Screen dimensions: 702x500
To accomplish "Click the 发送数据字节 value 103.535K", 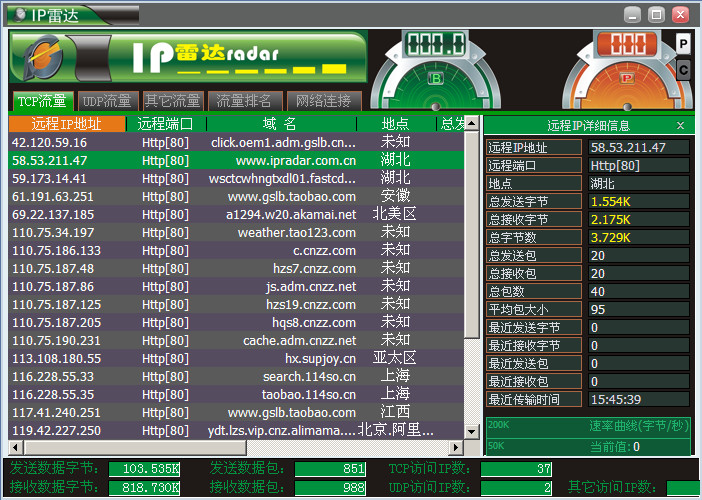I will pos(144,469).
